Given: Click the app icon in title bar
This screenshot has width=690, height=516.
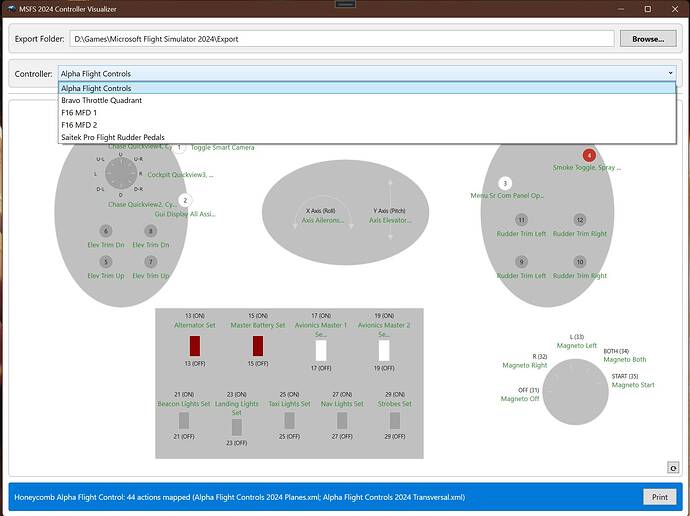Looking at the screenshot, I should (x=11, y=9).
